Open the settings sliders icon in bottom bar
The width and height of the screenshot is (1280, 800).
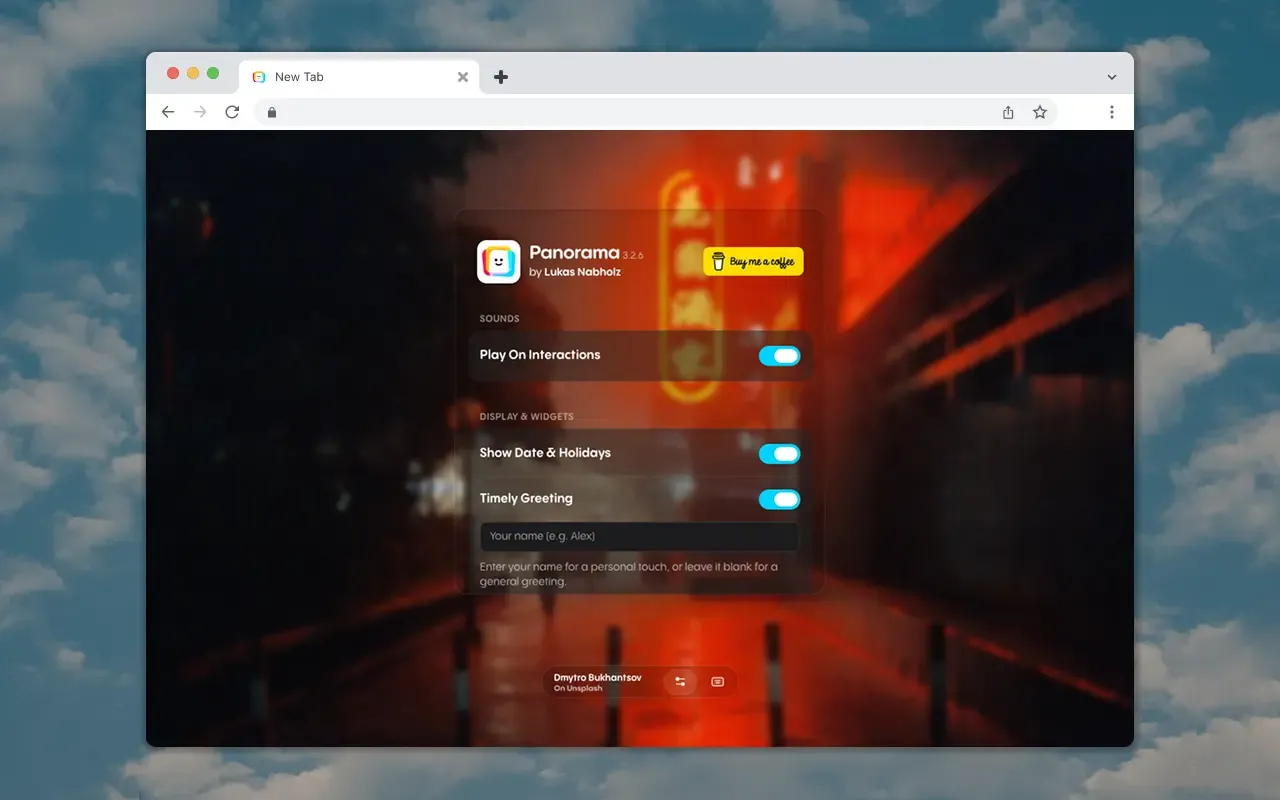[680, 682]
